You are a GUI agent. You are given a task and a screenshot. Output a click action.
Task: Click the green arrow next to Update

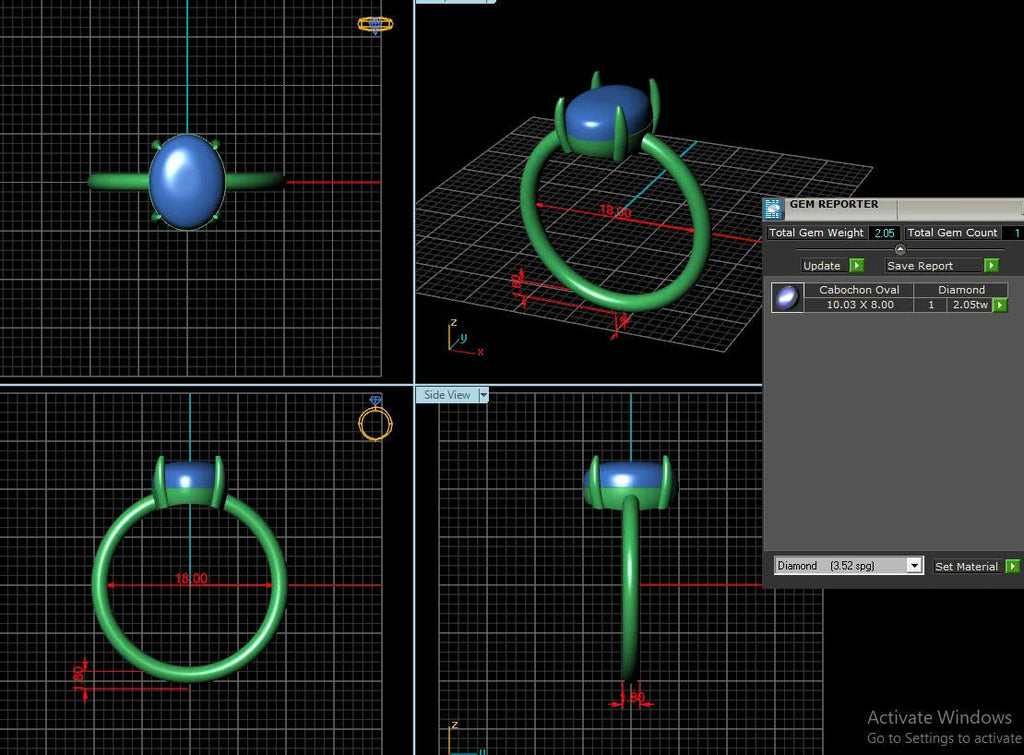tap(857, 265)
